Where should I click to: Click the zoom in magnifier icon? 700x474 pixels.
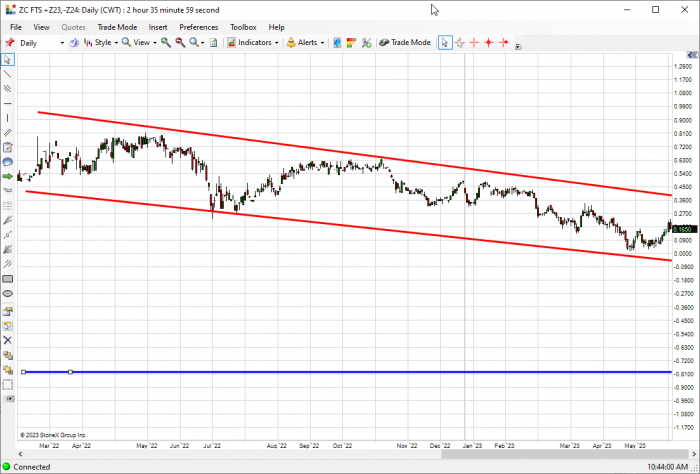(x=166, y=42)
